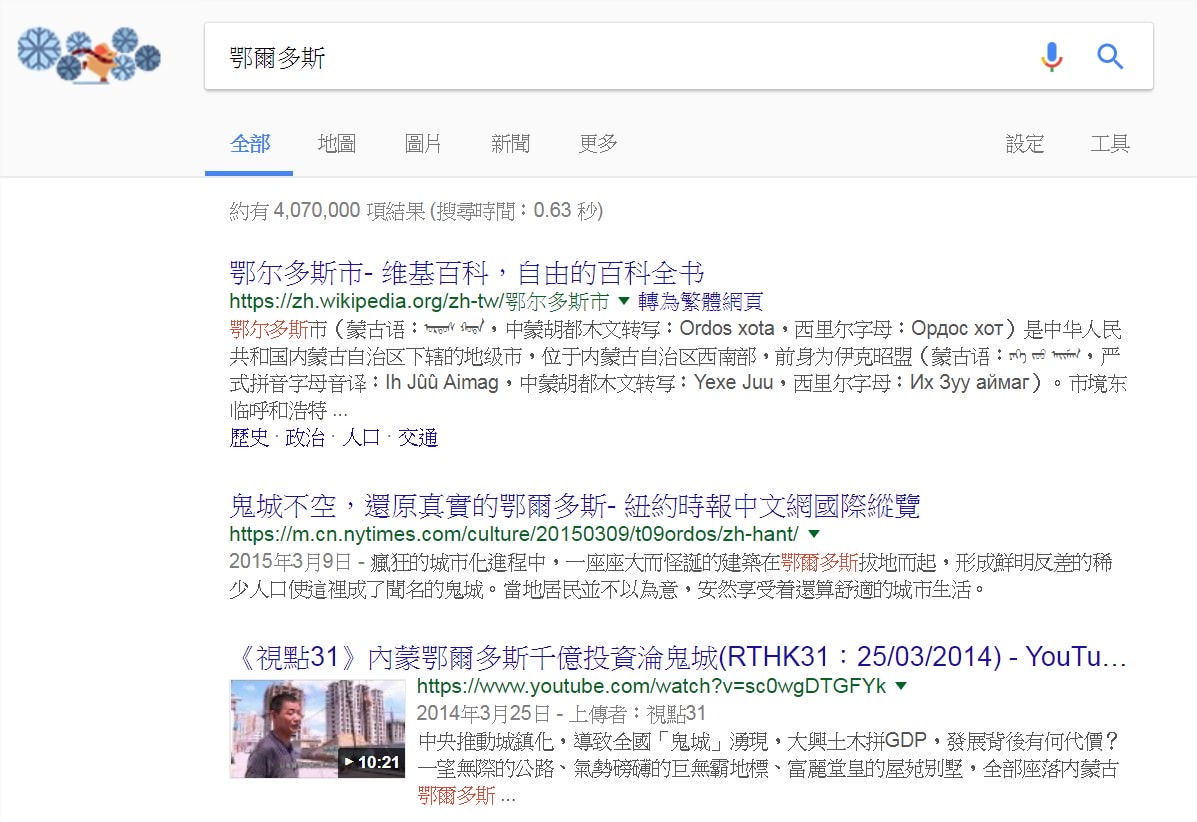1197x822 pixels.
Task: Open the NYTimes 鬼城不空 article title
Action: (x=574, y=505)
